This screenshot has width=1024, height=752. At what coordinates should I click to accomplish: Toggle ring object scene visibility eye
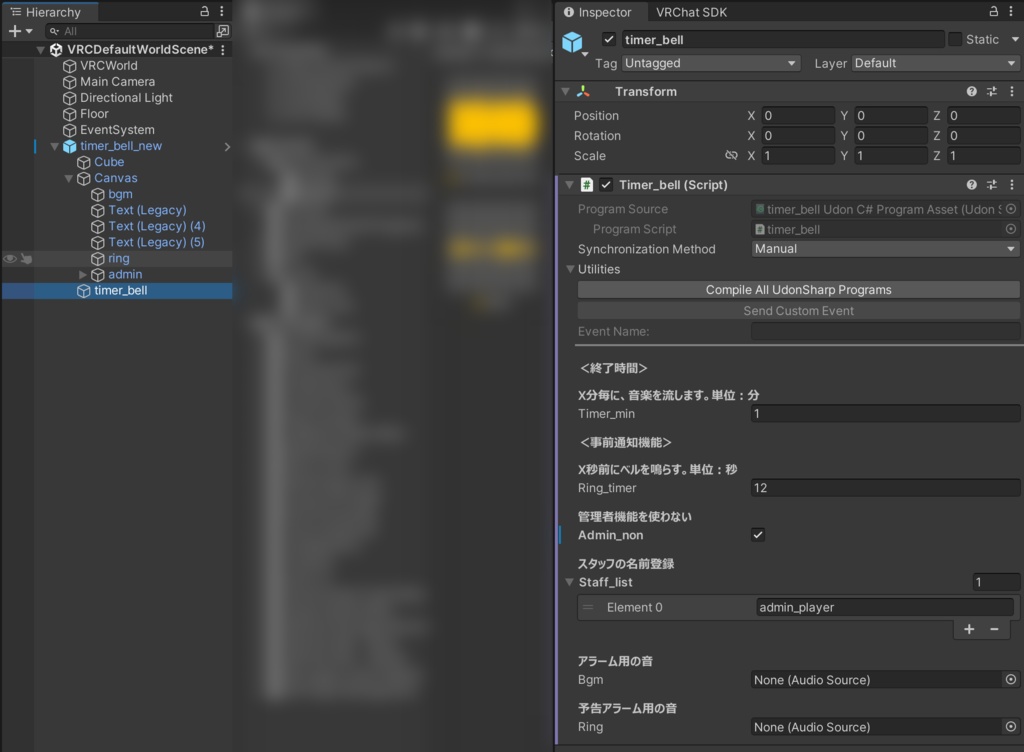(x=10, y=258)
